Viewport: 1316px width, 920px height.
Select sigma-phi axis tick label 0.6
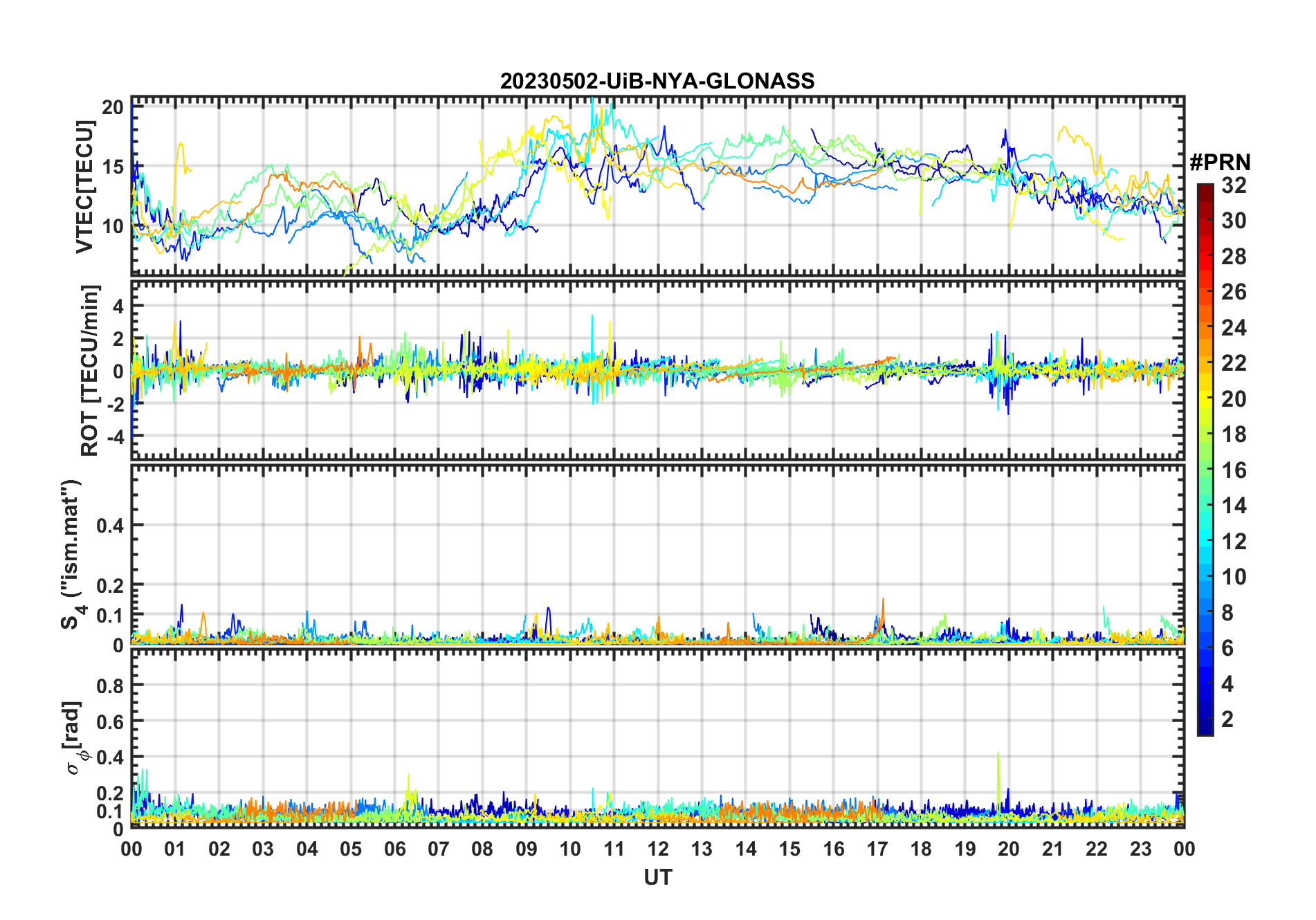pos(110,721)
